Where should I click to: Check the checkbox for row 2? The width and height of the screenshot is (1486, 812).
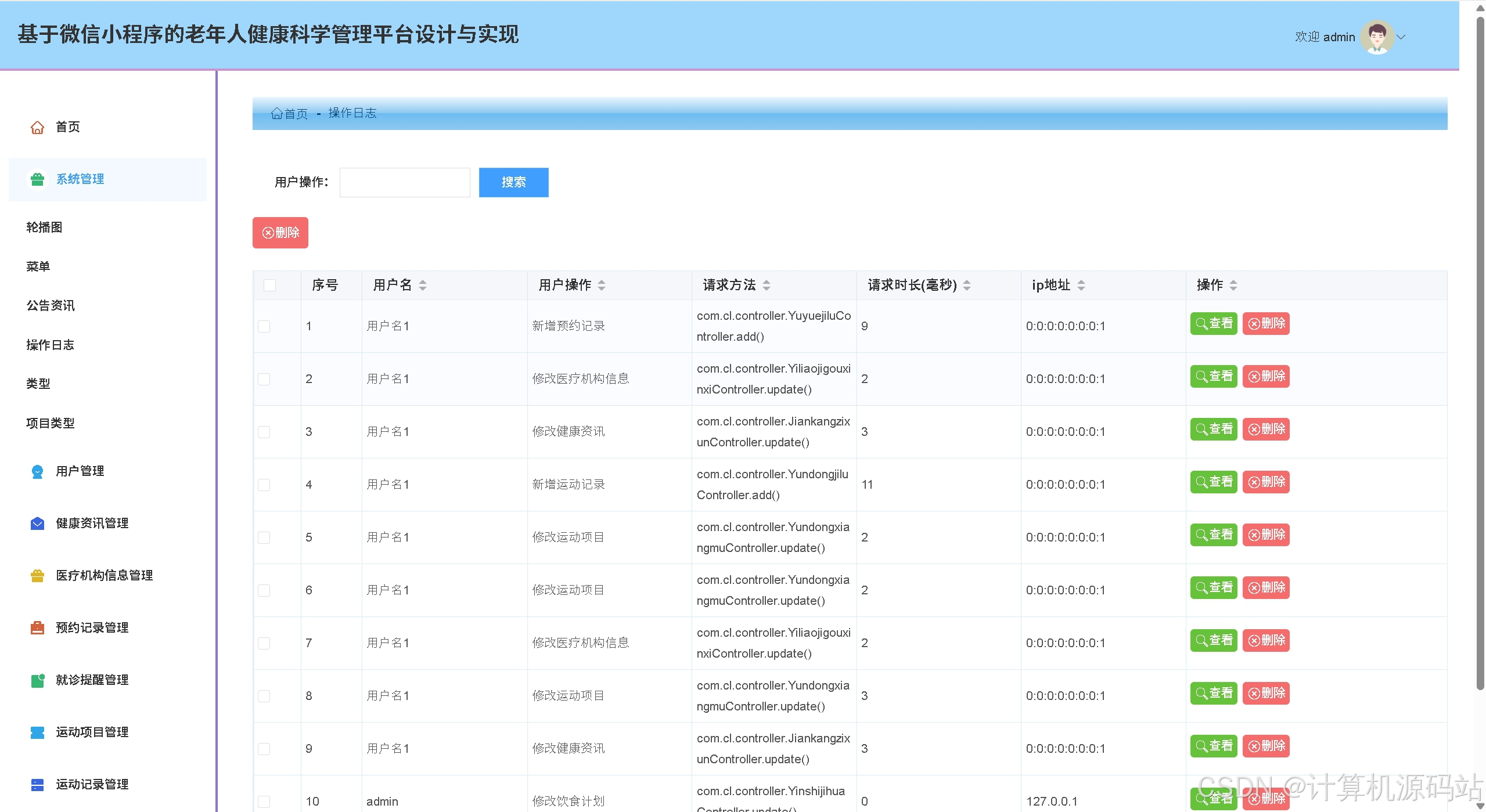click(264, 379)
